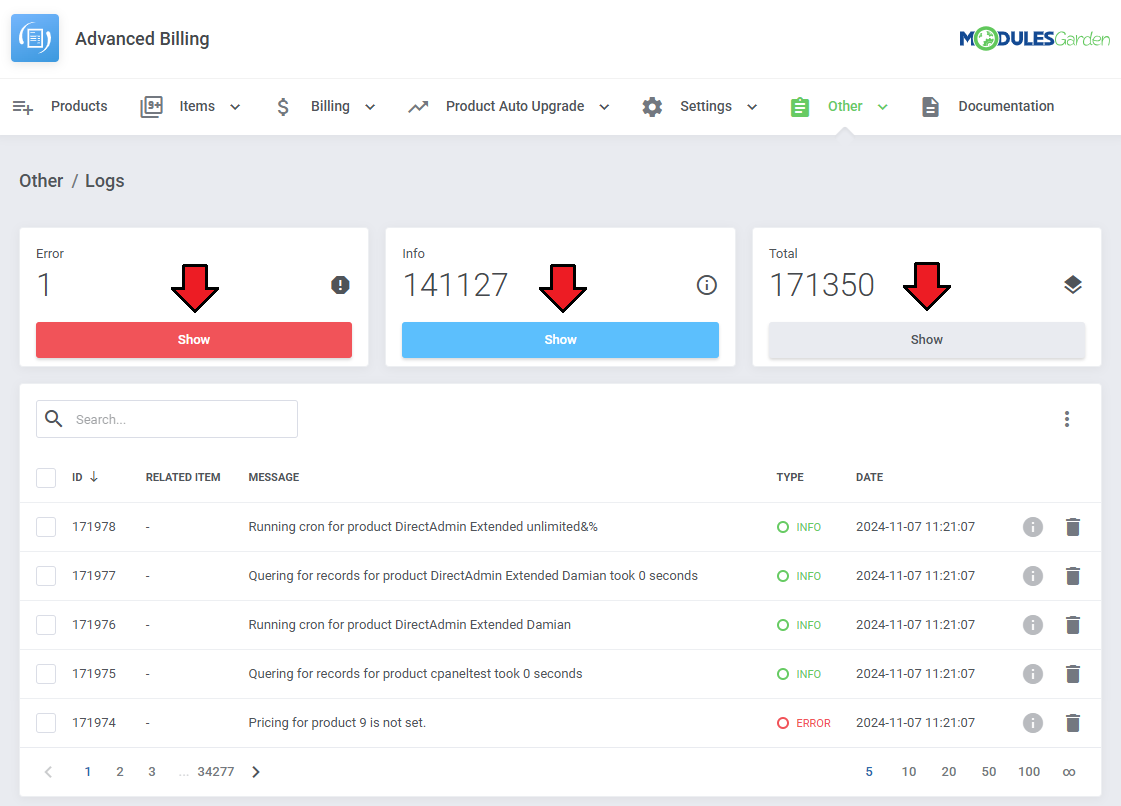Click the ModulesGarden logo
1121x806 pixels.
1034,39
